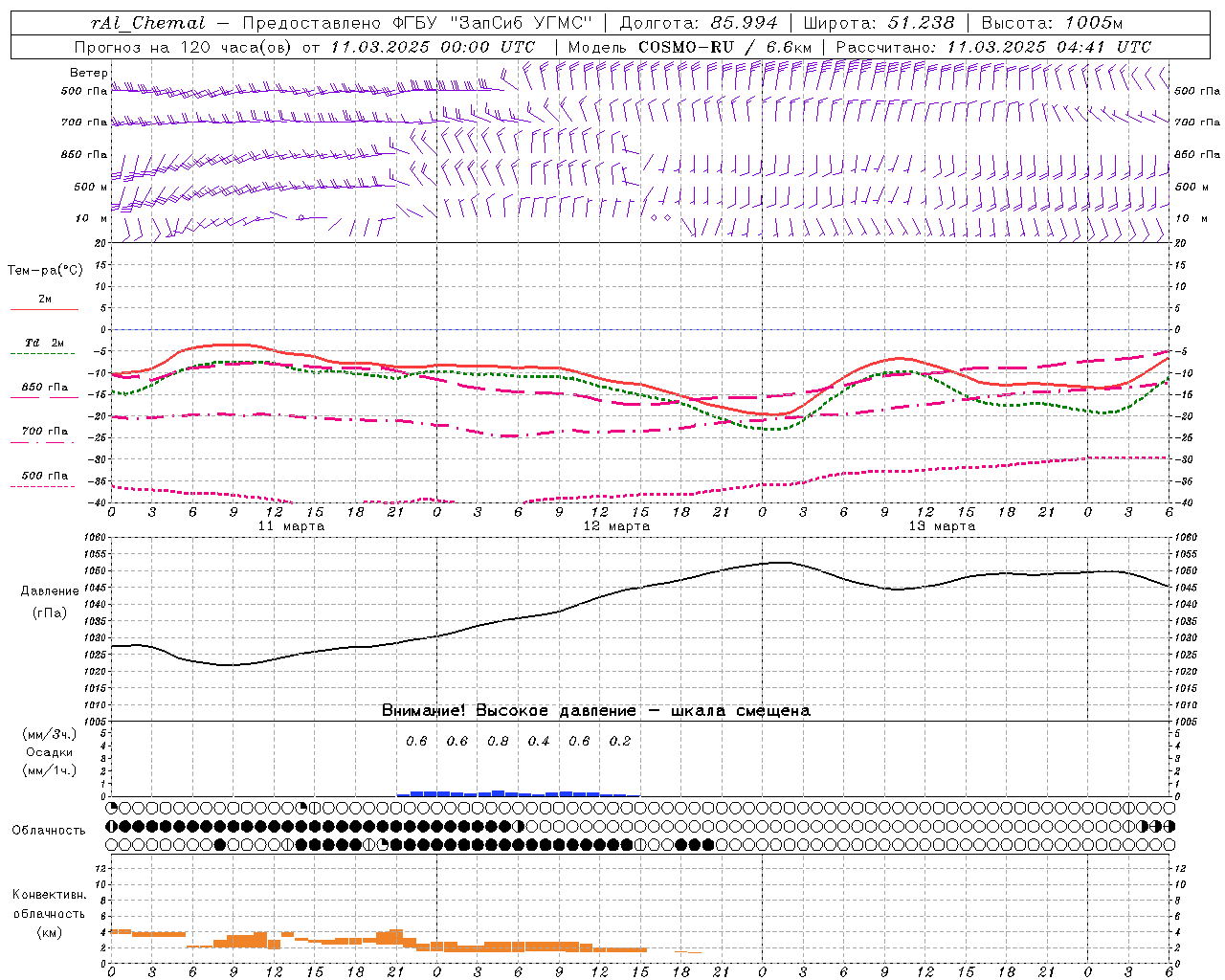Click the 0.8 precipitation value
Screen dimensions: 1225x980
(x=498, y=742)
